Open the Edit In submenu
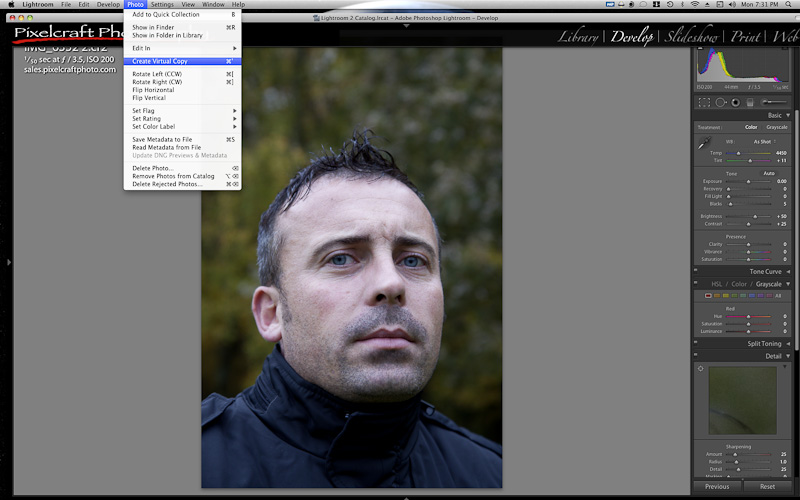The image size is (800, 500). [x=183, y=48]
